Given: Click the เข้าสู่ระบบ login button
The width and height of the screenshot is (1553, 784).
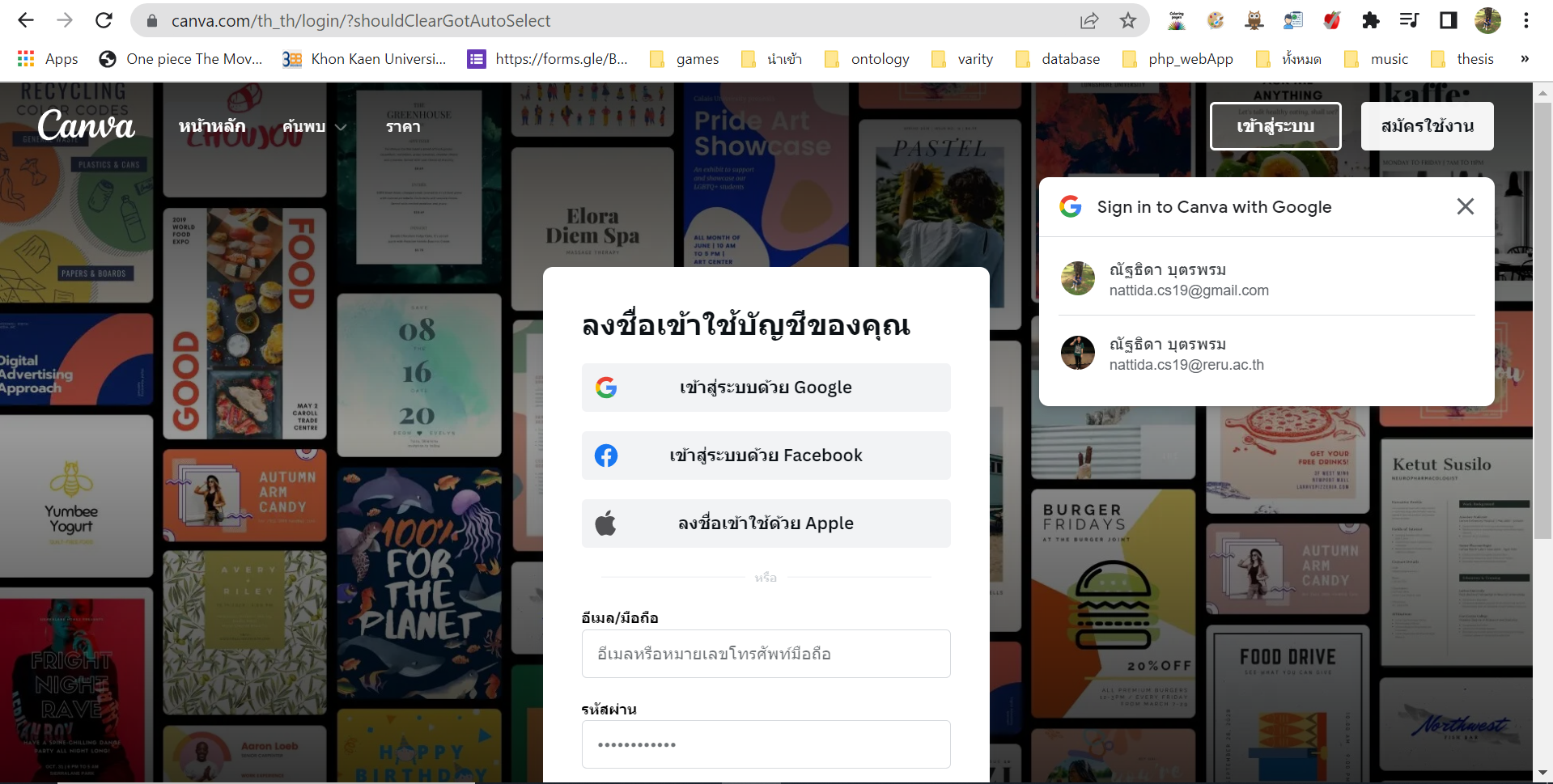Looking at the screenshot, I should point(1275,126).
